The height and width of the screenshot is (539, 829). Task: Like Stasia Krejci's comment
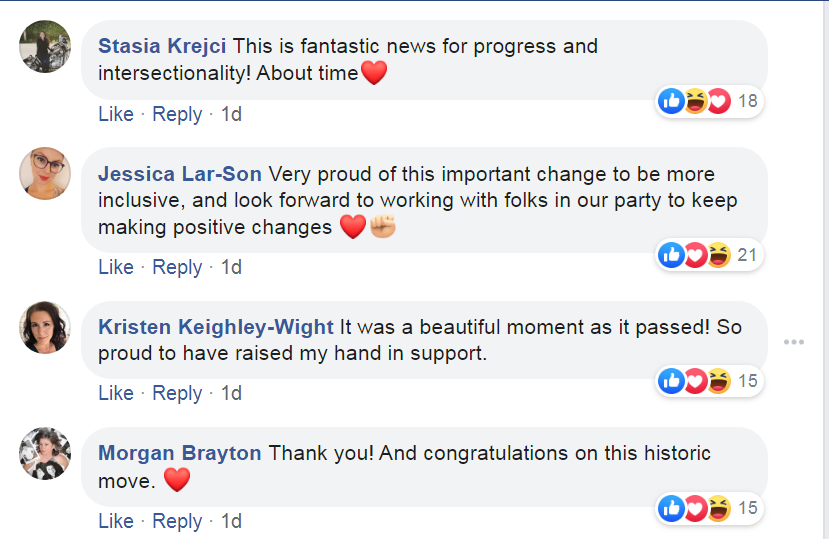(x=115, y=114)
